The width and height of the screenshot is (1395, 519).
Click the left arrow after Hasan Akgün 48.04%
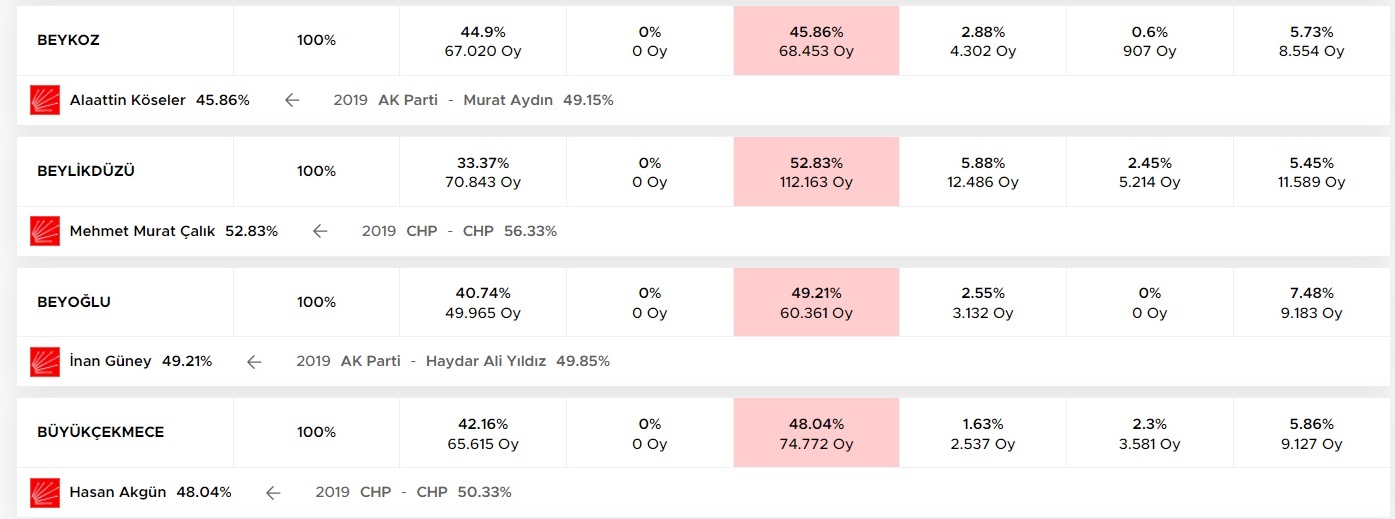coord(273,492)
